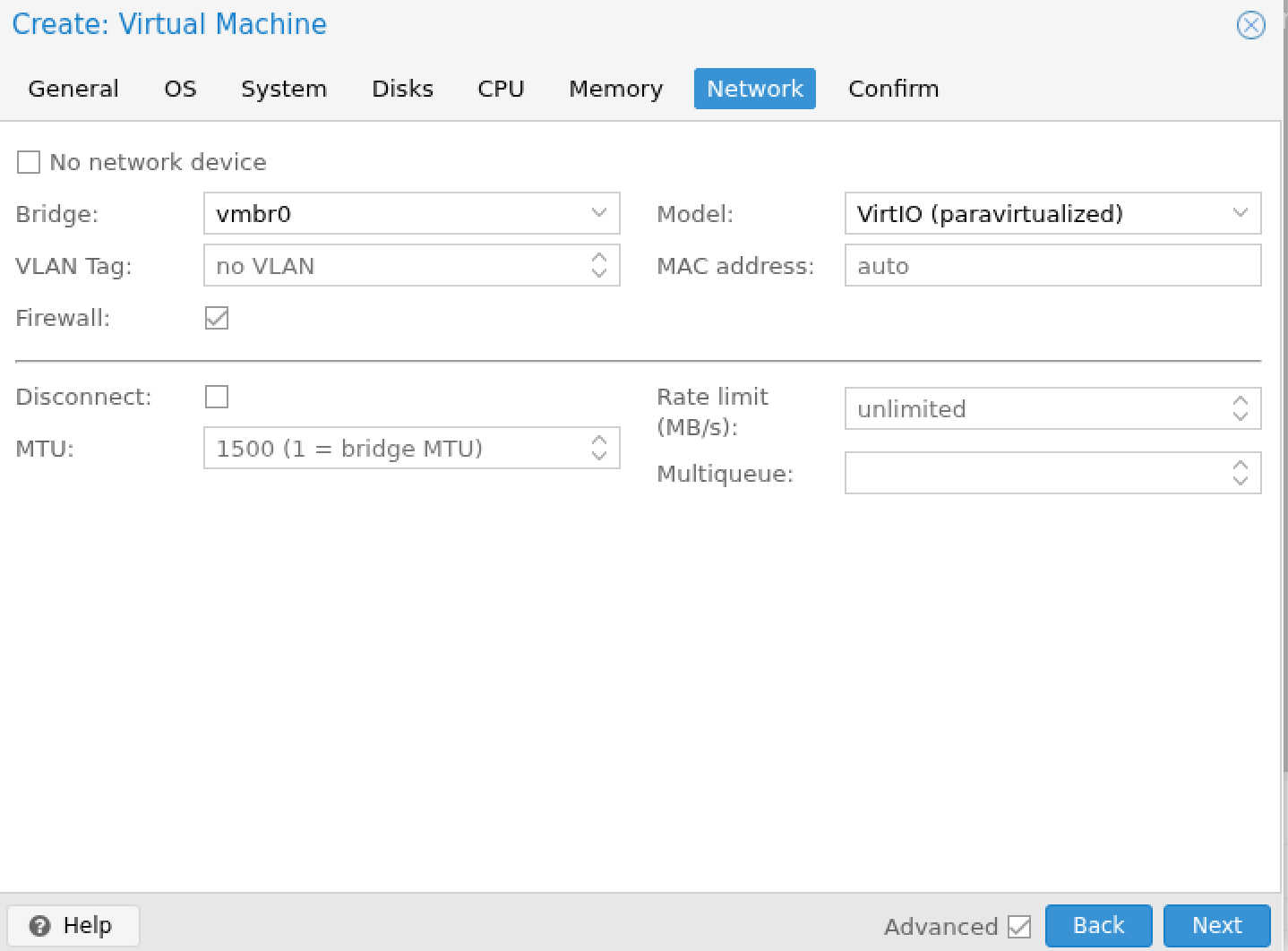Toggle the Advanced options checkbox

click(1019, 926)
